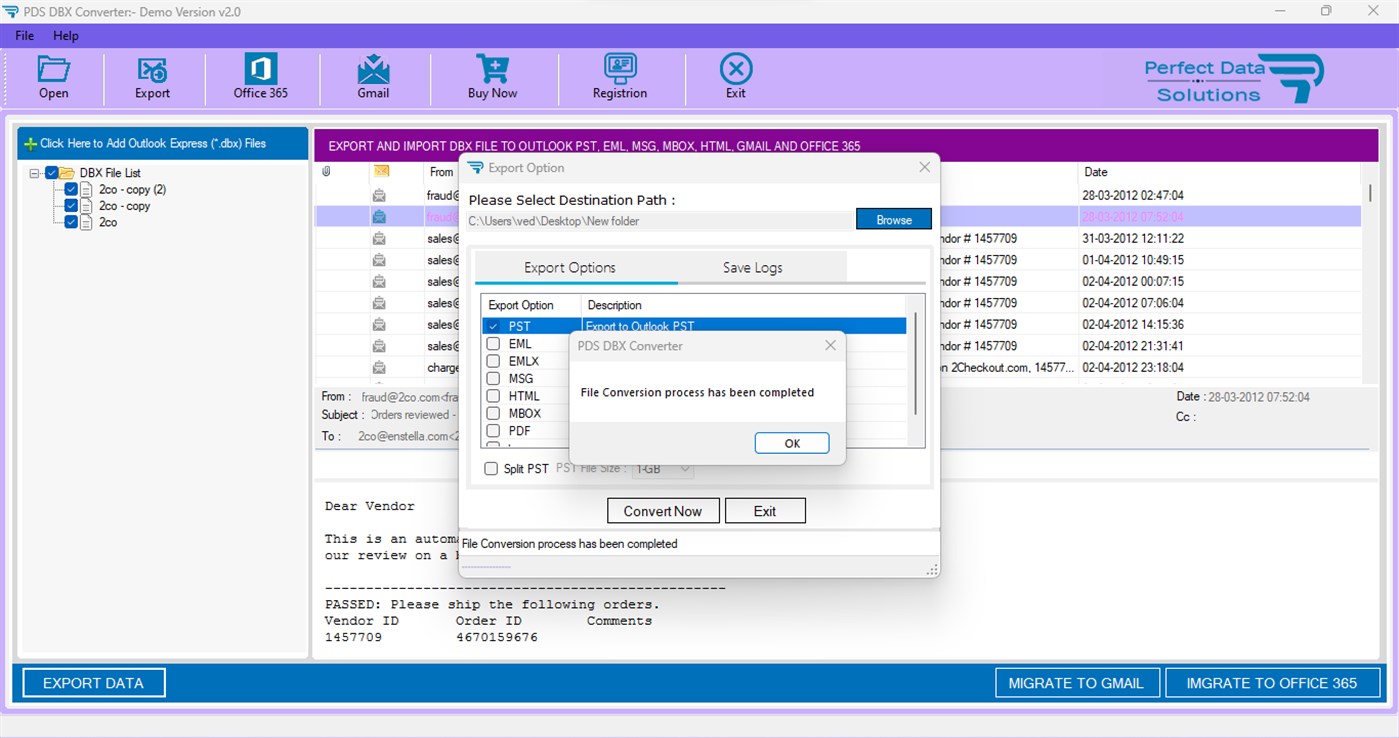The width and height of the screenshot is (1399, 738).
Task: Click the Office 365 toolbar icon
Action: 260,77
